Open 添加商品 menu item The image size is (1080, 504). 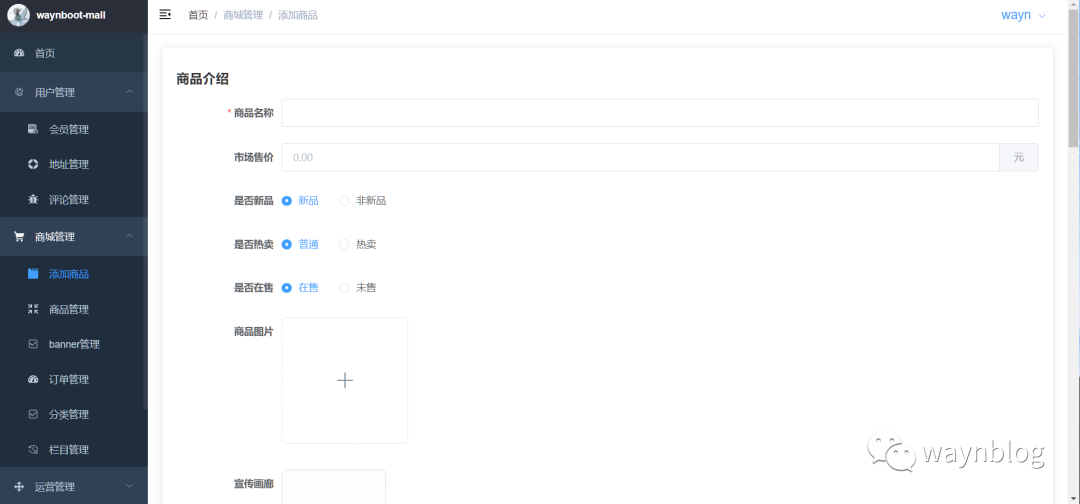pos(74,273)
